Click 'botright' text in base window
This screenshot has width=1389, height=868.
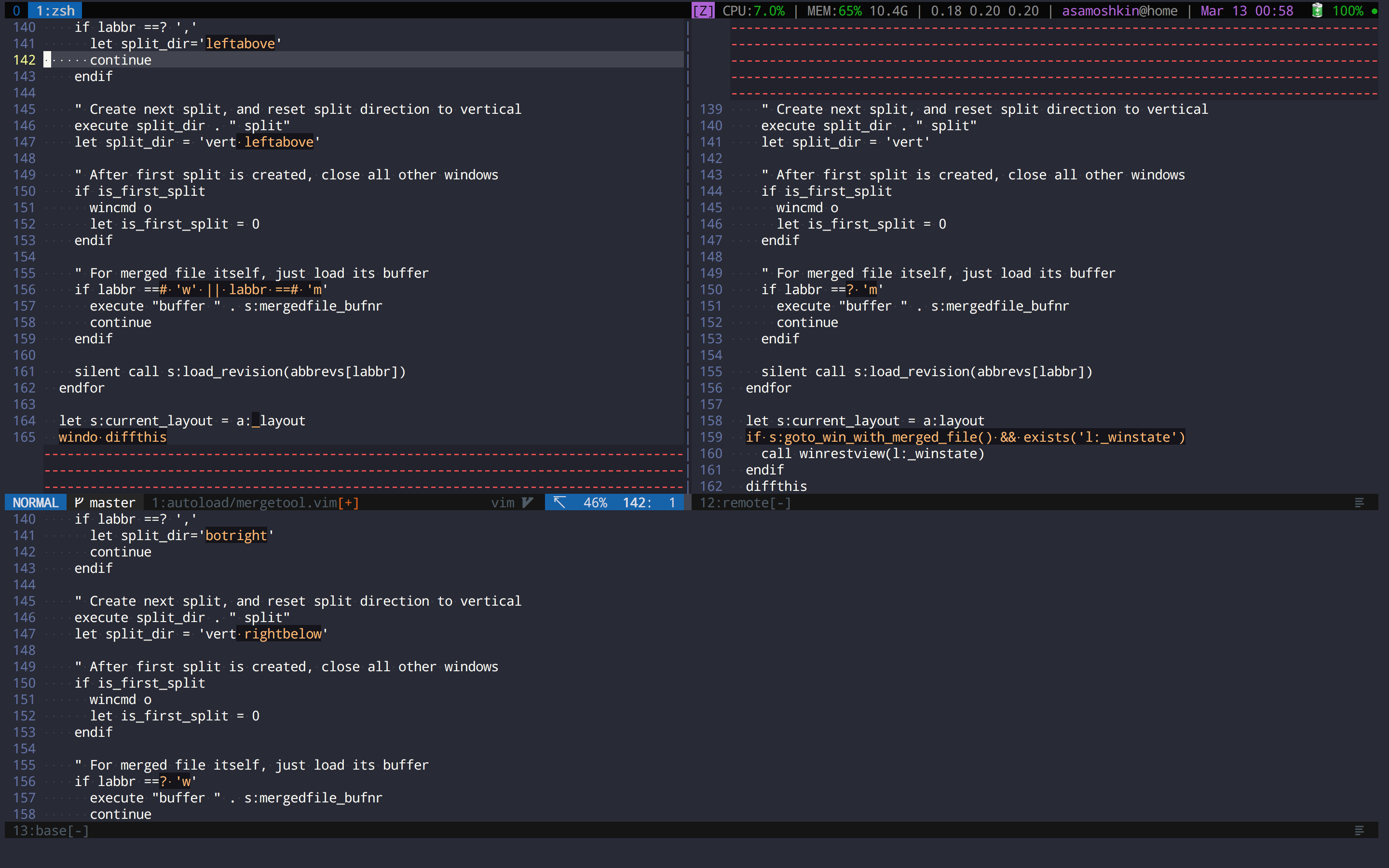pyautogui.click(x=236, y=535)
